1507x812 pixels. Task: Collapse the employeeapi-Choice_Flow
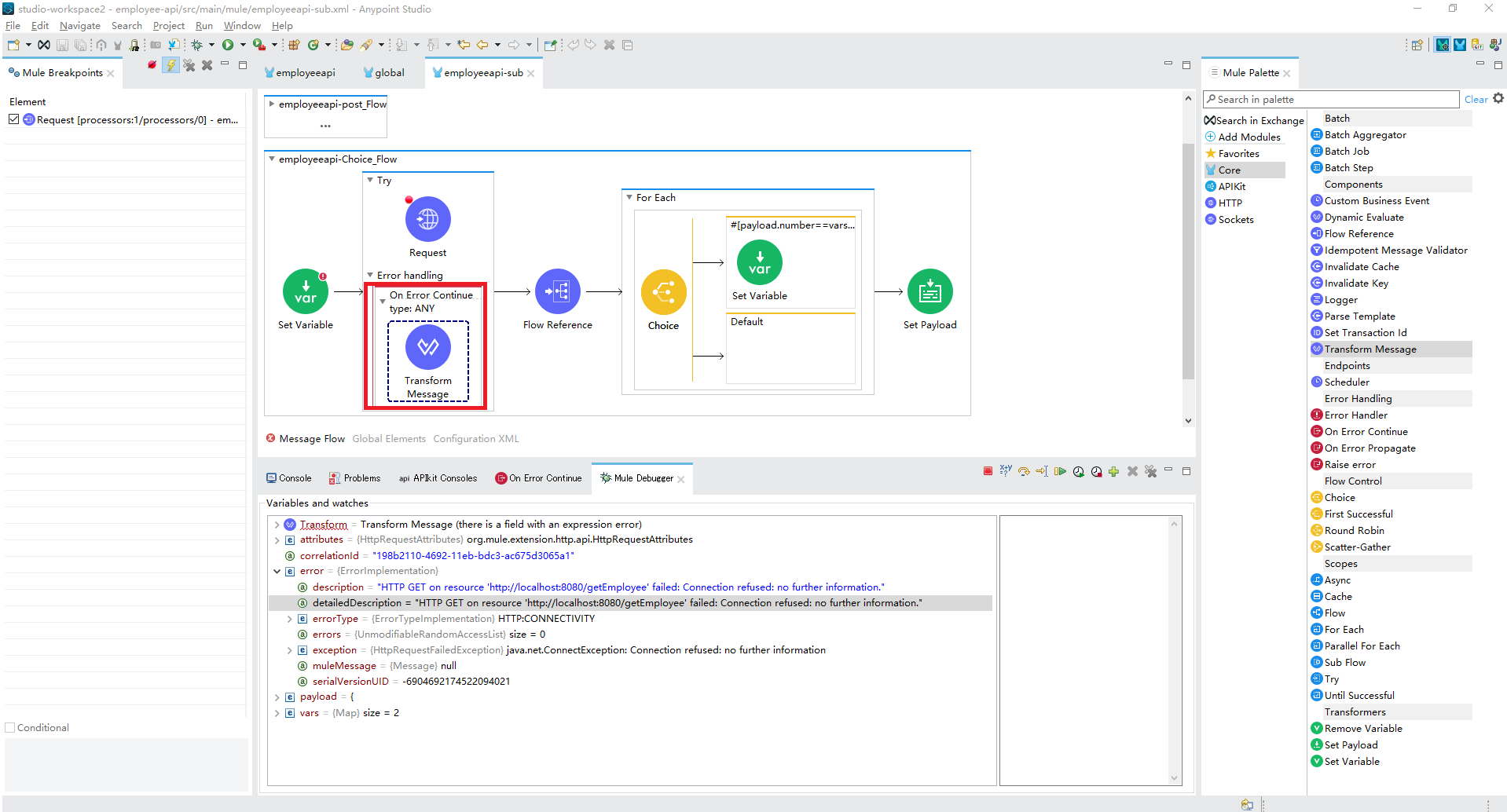click(272, 159)
